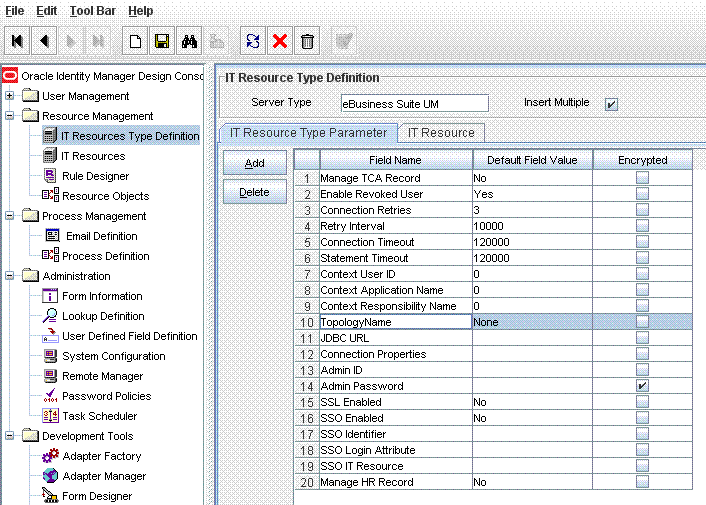
Task: Click the Encrypted column header
Action: (643, 160)
